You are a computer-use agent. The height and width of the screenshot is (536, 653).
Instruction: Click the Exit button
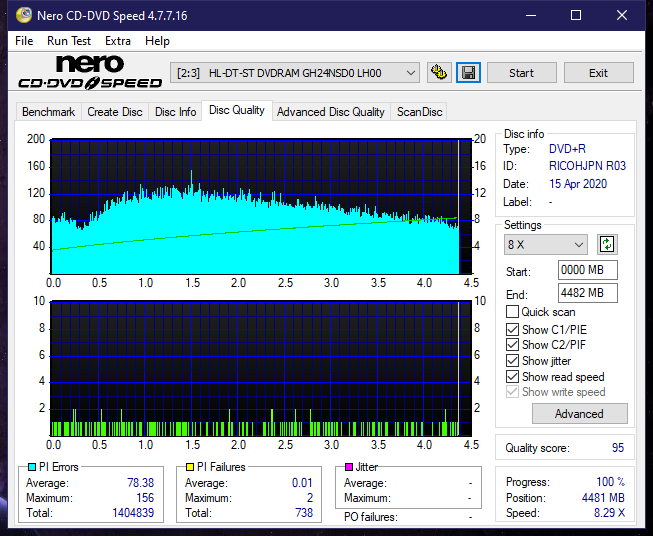pos(598,73)
